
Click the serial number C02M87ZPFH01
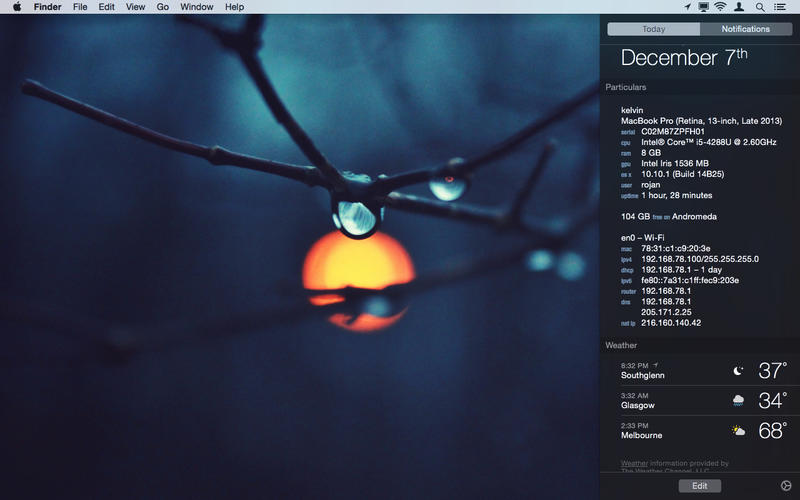click(672, 132)
